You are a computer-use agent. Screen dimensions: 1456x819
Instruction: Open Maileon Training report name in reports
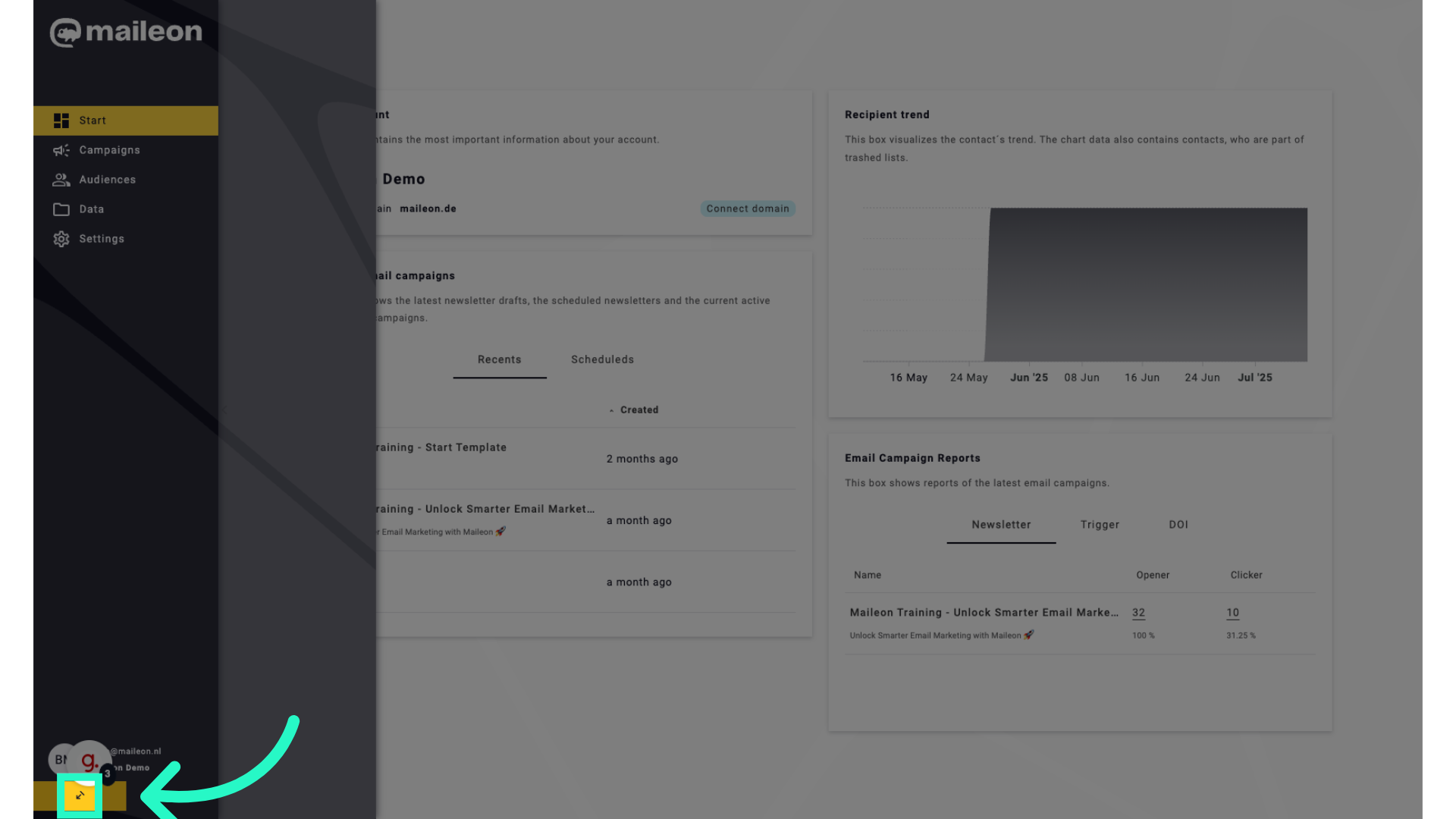(x=984, y=613)
